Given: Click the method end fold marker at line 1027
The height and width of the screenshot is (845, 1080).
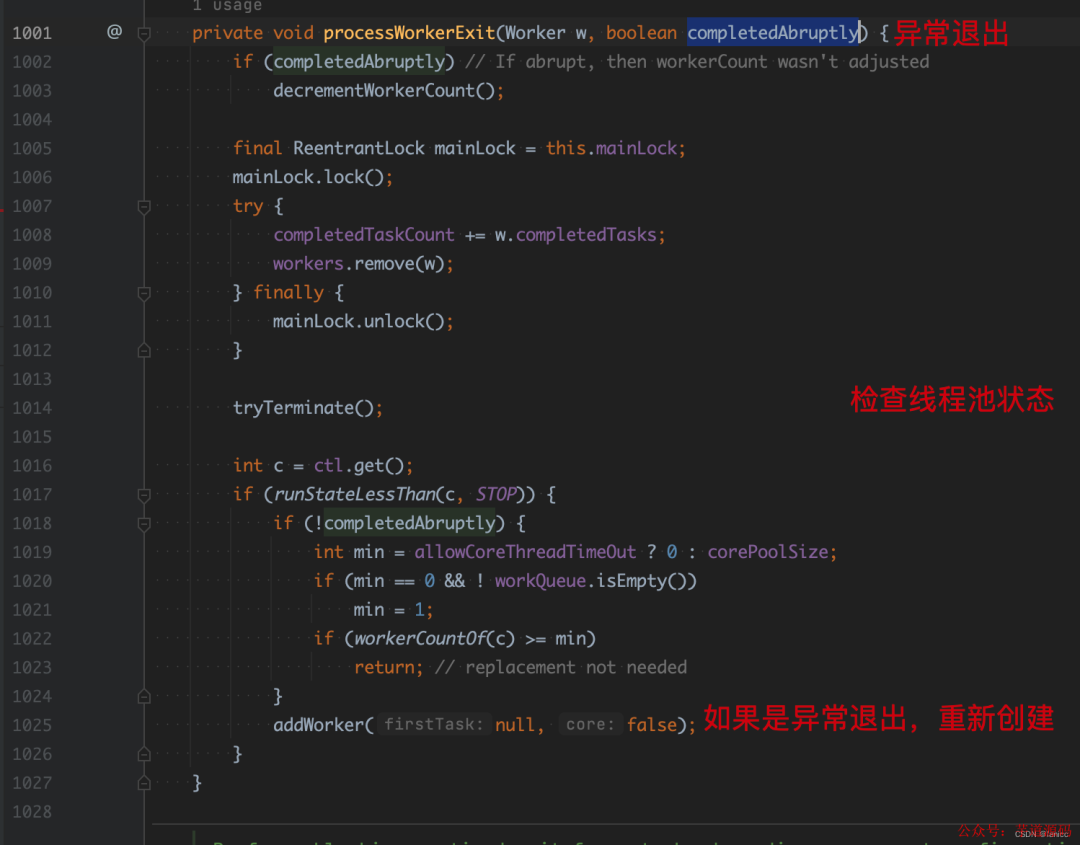Looking at the screenshot, I should tap(144, 783).
